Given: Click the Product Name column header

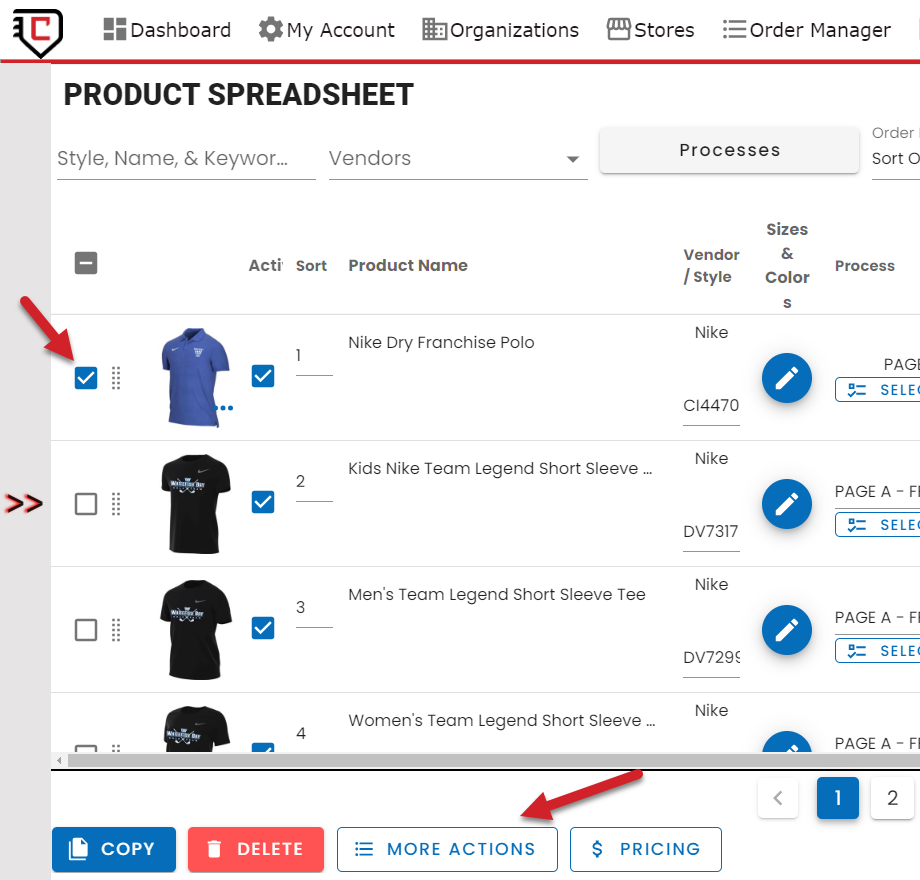Looking at the screenshot, I should pyautogui.click(x=408, y=265).
